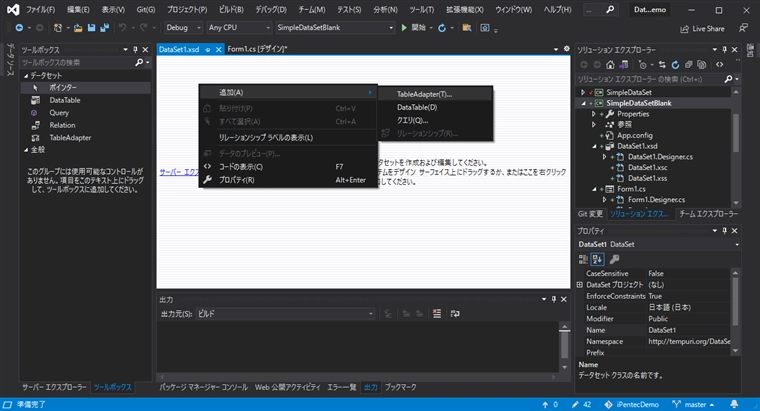Expand the SimpleDataSet project node
Image resolution: width=760 pixels, height=411 pixels.
click(583, 92)
